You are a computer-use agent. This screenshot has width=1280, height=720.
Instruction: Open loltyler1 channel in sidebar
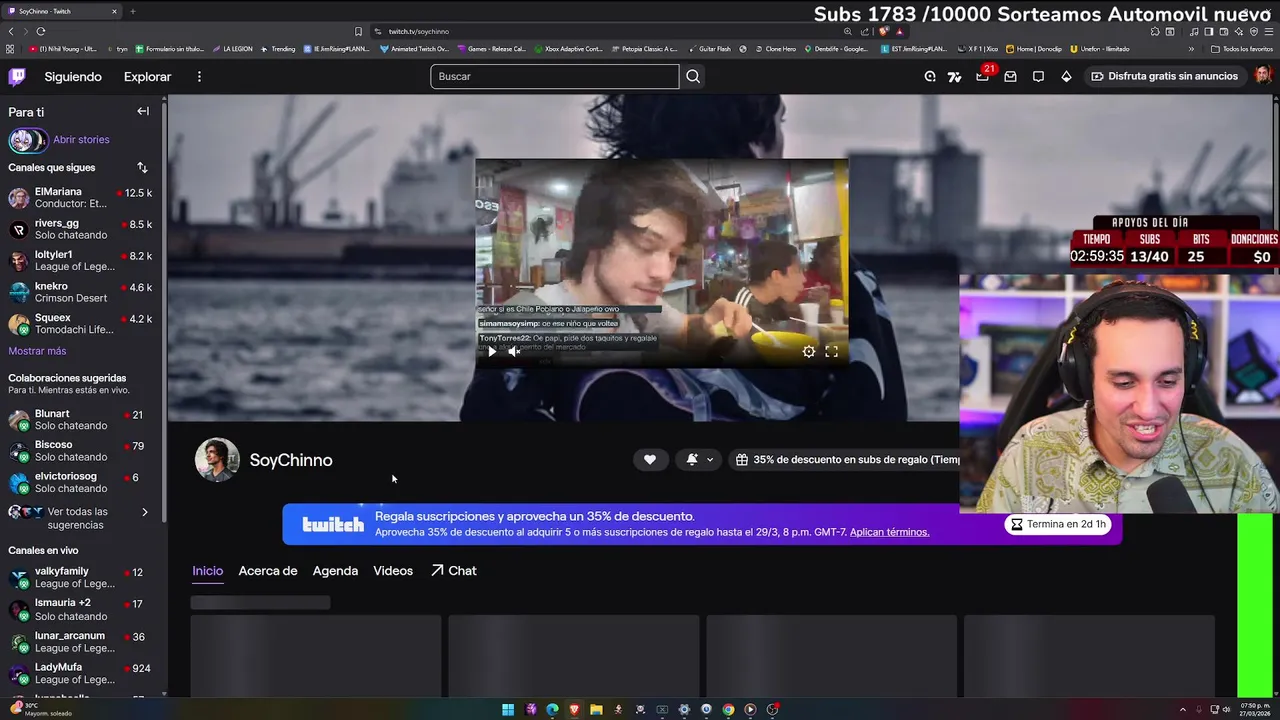coord(80,261)
